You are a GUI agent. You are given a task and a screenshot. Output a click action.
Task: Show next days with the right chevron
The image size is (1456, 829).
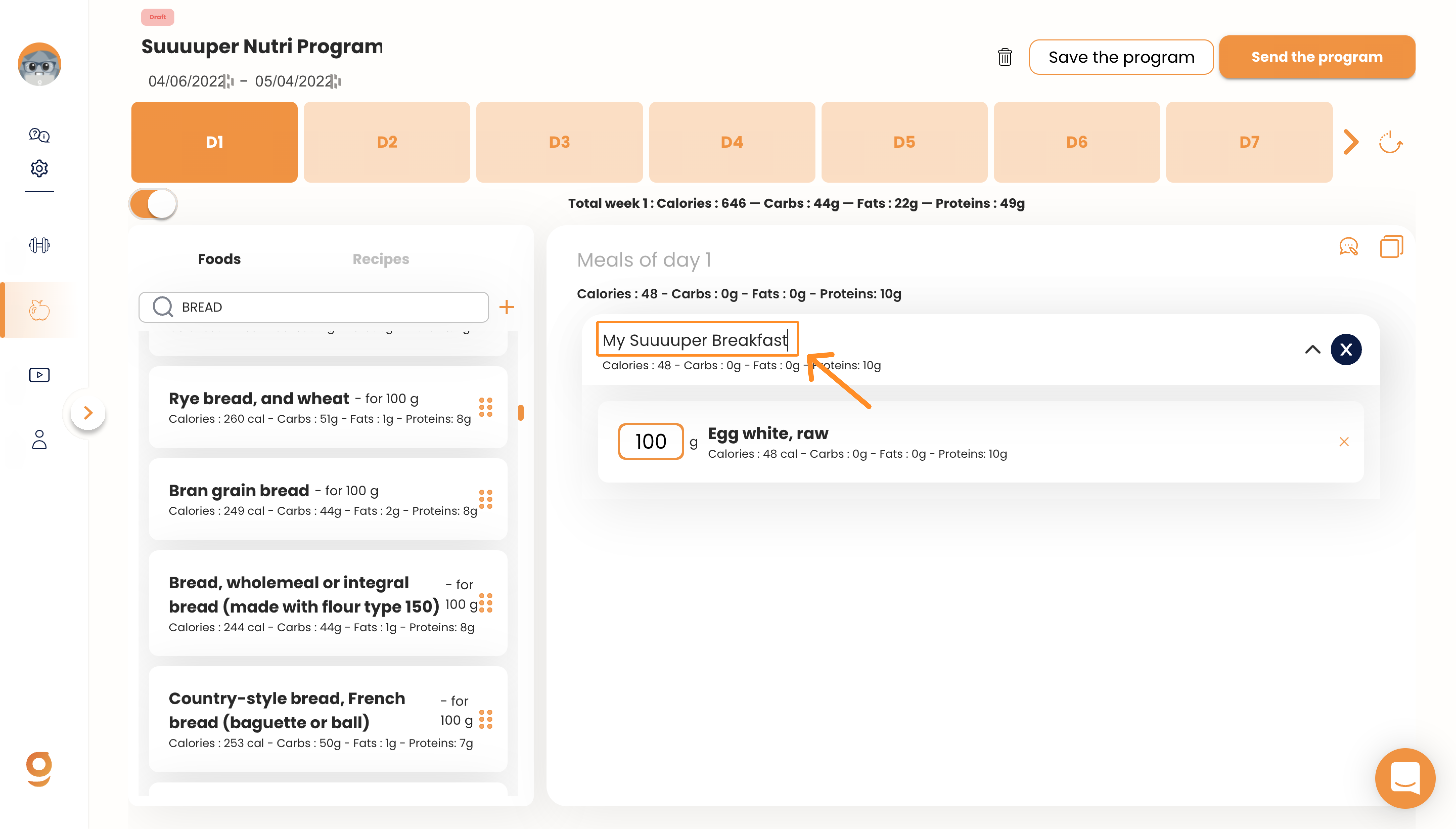1351,142
